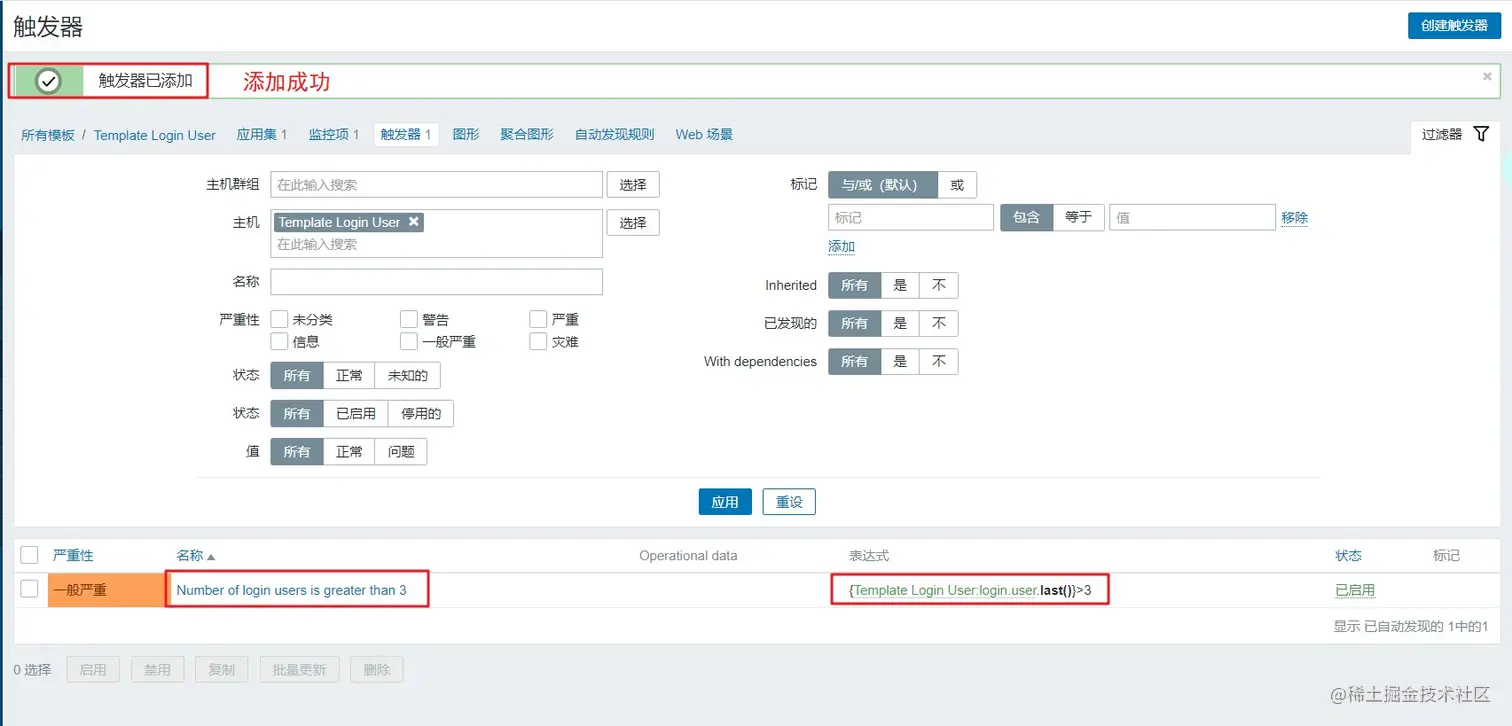
Task: Sort by 严重性 column header
Action: pos(73,555)
